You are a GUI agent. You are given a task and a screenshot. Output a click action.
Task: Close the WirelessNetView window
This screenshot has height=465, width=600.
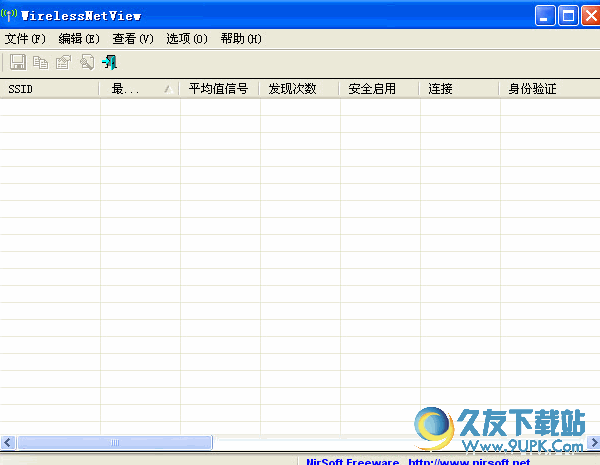coord(591,16)
